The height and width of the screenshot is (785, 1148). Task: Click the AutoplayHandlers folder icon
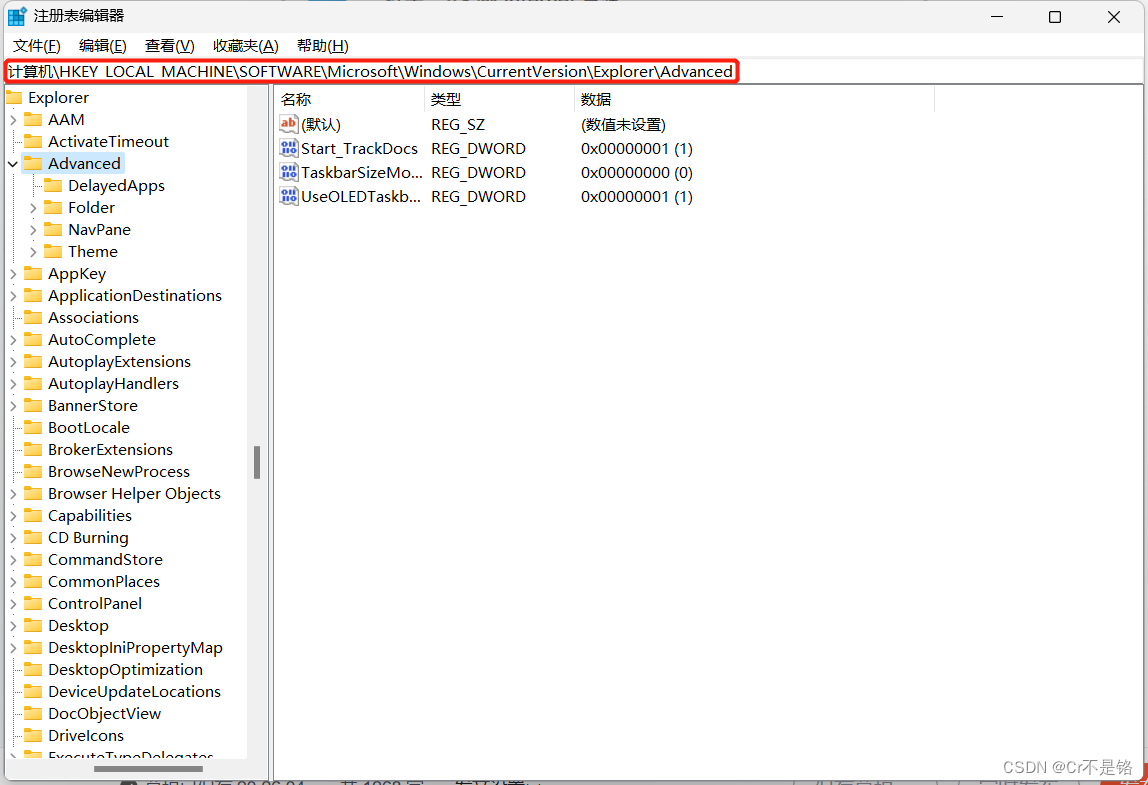[33, 383]
